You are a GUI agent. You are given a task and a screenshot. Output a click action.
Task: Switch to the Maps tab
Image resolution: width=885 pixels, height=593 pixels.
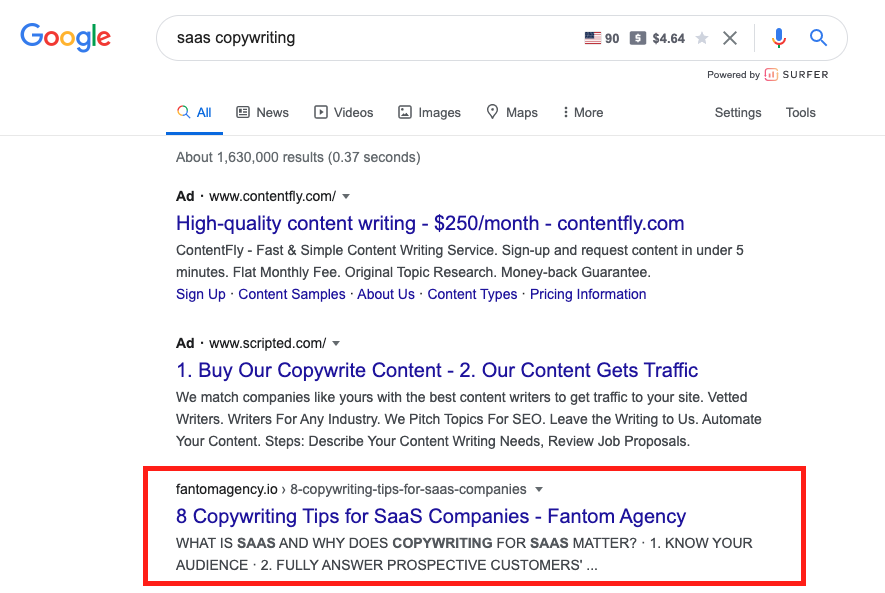[512, 112]
